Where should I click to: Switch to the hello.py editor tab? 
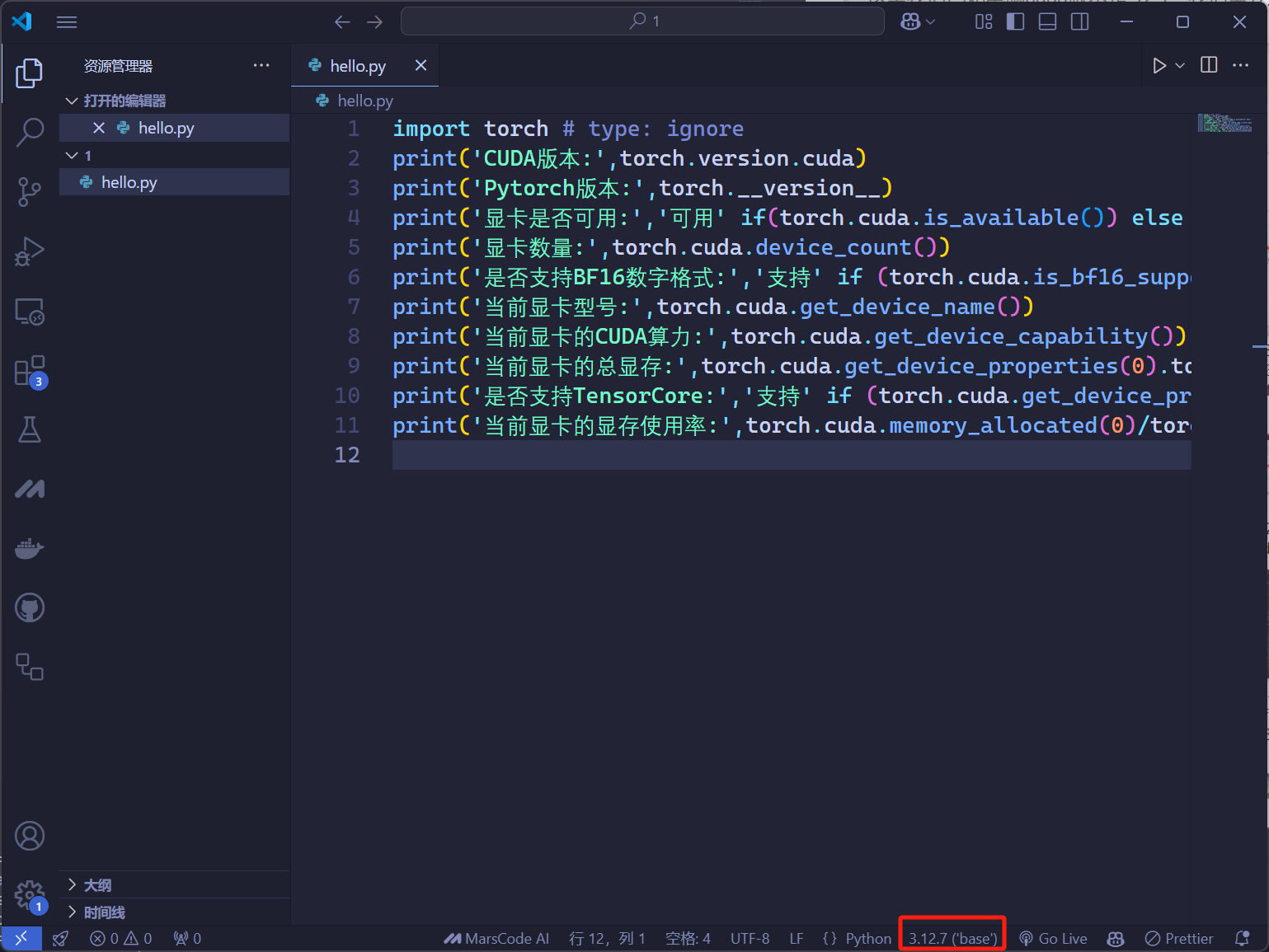tap(357, 66)
